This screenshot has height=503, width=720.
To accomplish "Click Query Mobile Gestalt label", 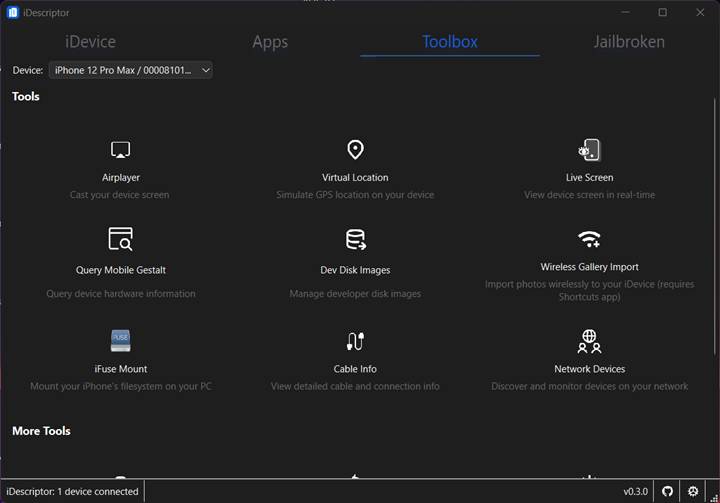I will pos(120,270).
